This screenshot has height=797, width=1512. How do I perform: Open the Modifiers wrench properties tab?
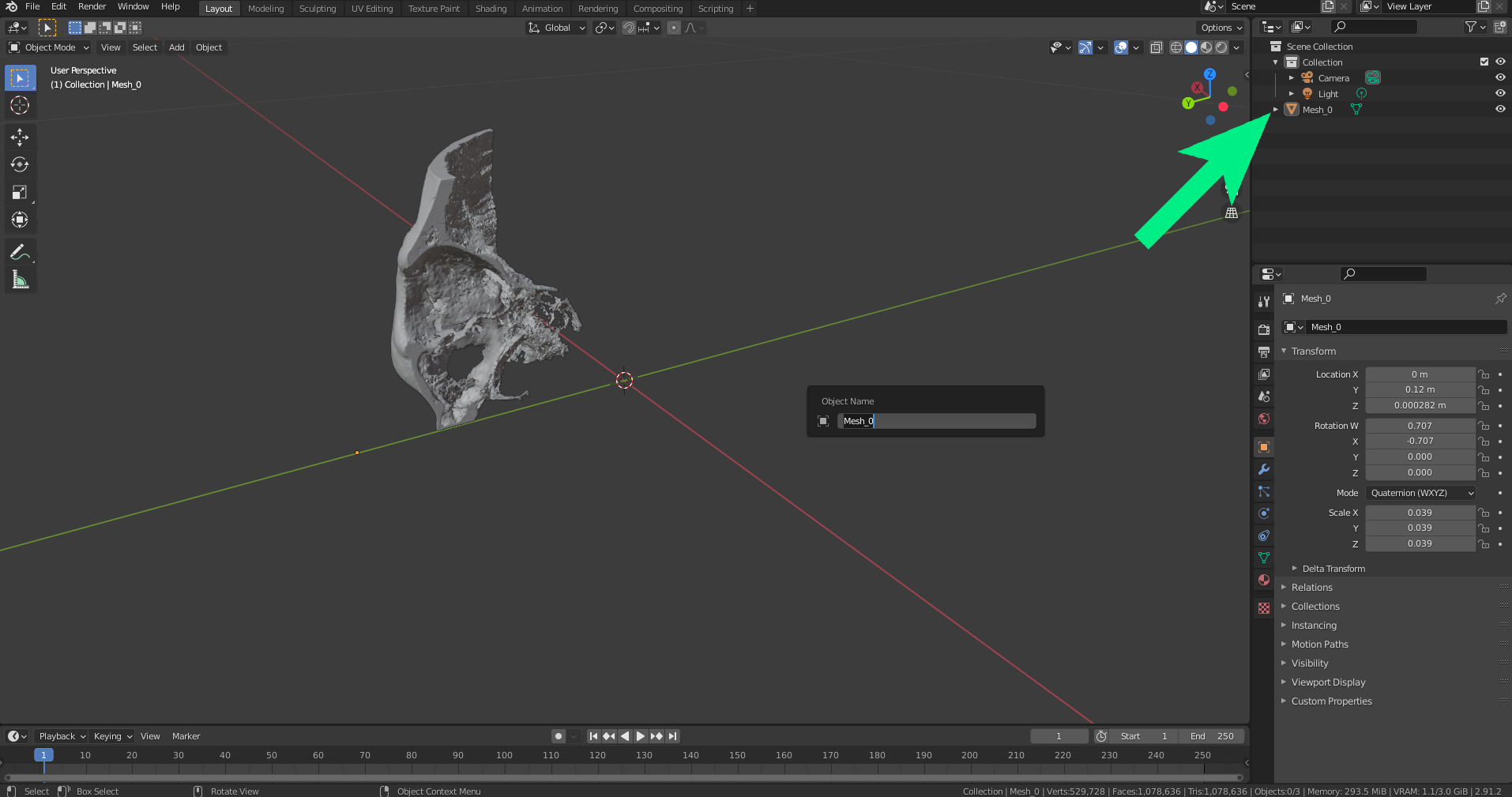1264,469
